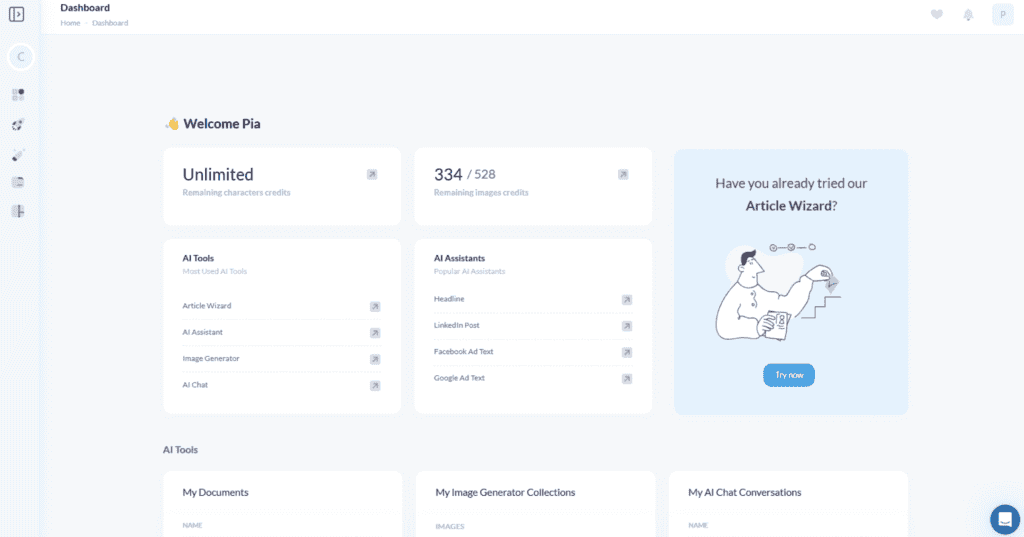Screen dimensions: 1024x537
Task: Open the live chat support bubble
Action: click(x=1004, y=519)
